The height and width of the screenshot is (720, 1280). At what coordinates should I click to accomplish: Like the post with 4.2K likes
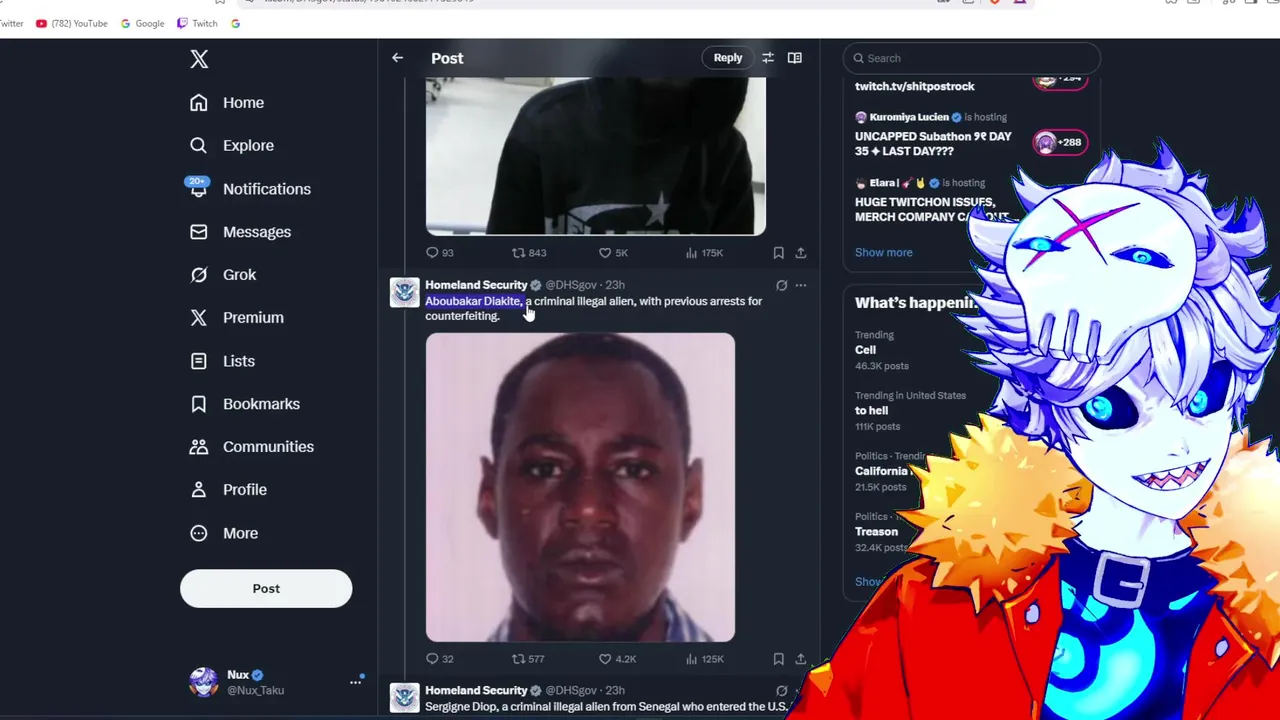tap(617, 659)
